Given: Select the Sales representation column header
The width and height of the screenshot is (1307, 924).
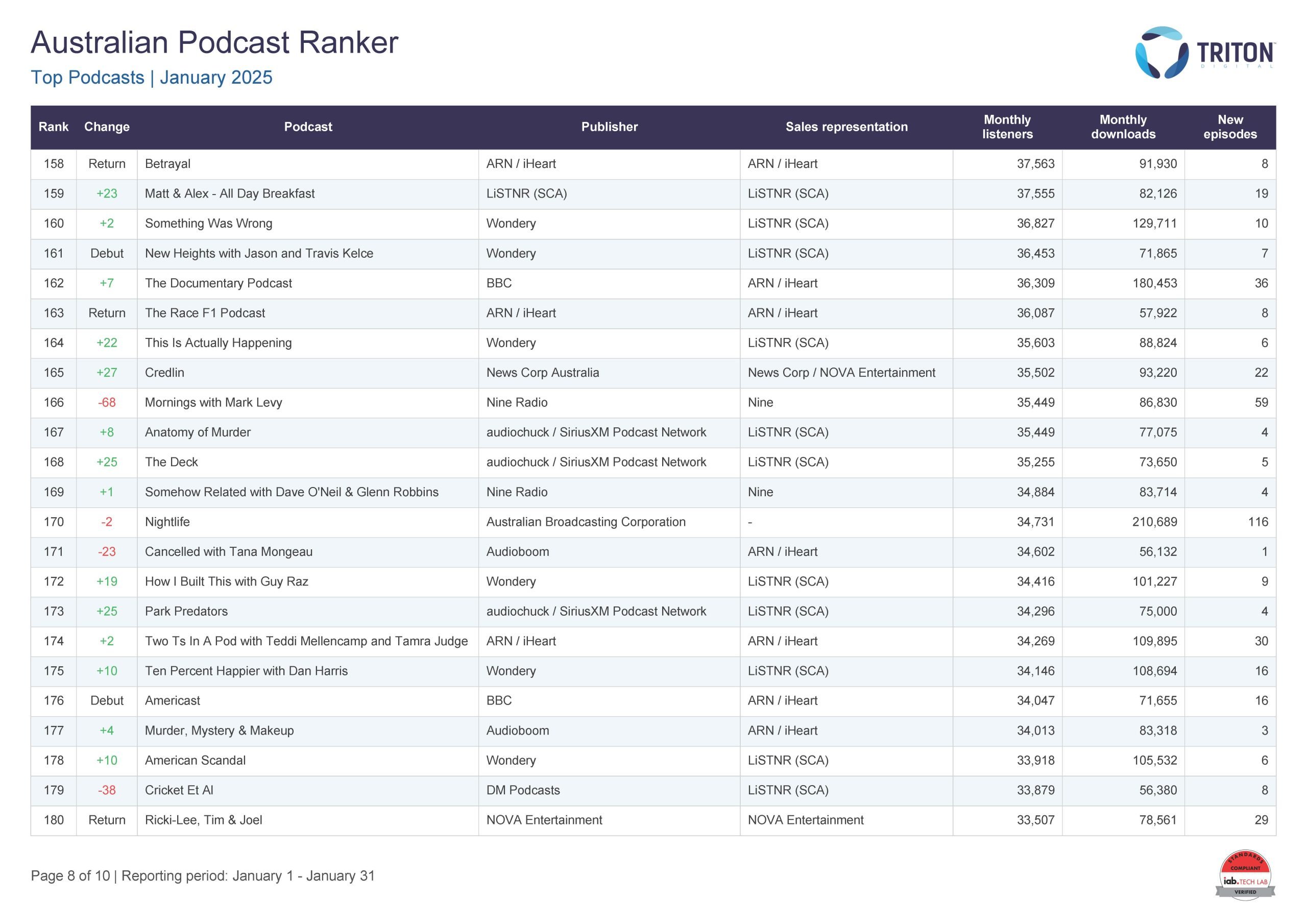Looking at the screenshot, I should [x=846, y=127].
